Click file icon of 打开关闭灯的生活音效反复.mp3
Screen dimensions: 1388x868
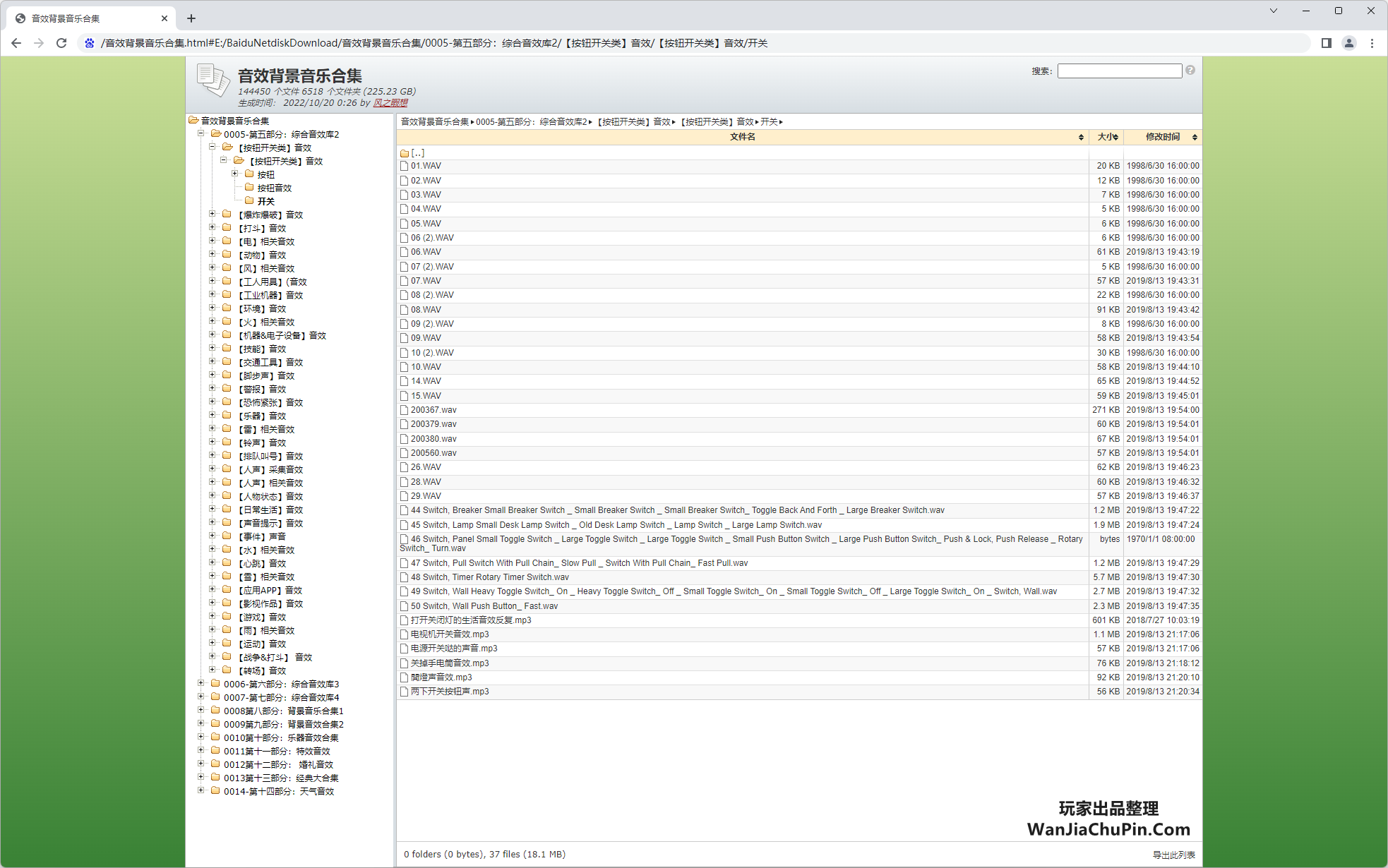tap(405, 620)
